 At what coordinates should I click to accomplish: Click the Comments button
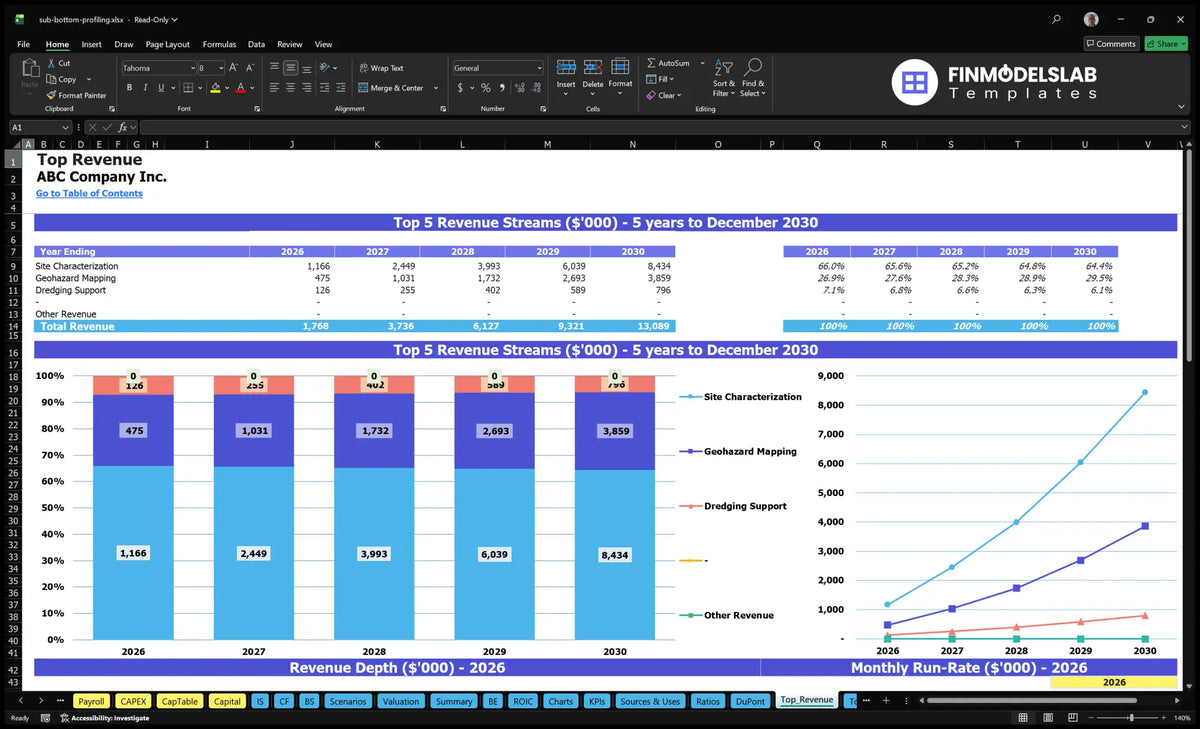tap(1111, 44)
